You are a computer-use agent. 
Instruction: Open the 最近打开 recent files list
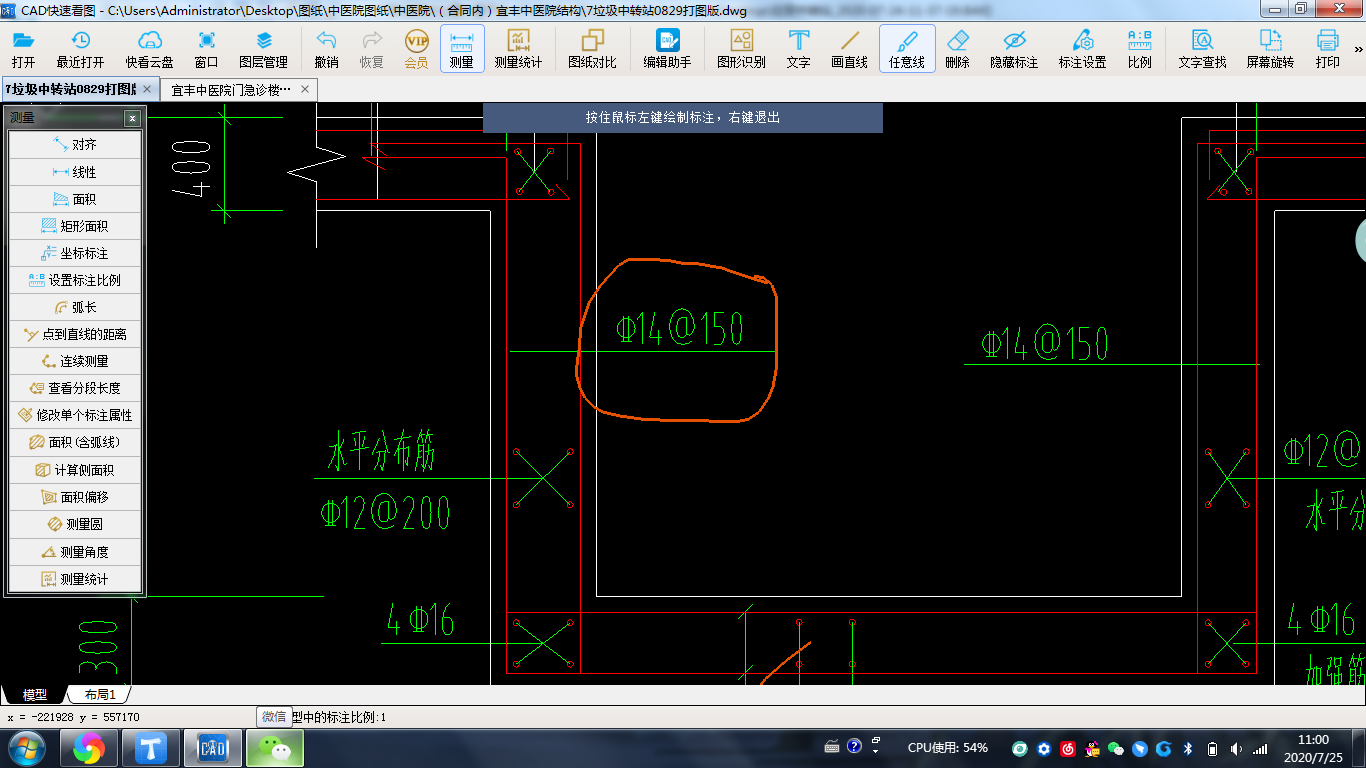pos(80,49)
